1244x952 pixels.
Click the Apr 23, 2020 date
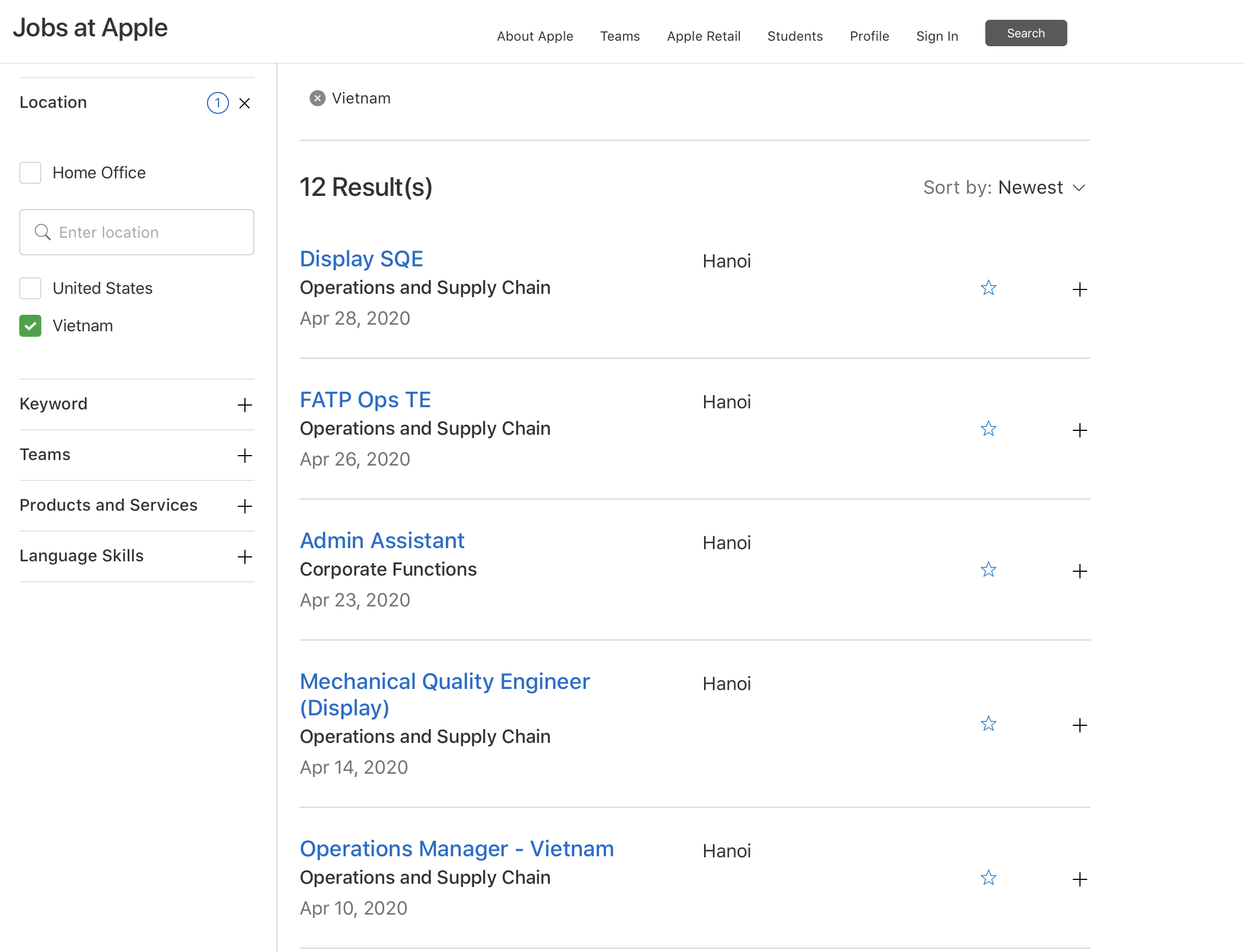(355, 600)
